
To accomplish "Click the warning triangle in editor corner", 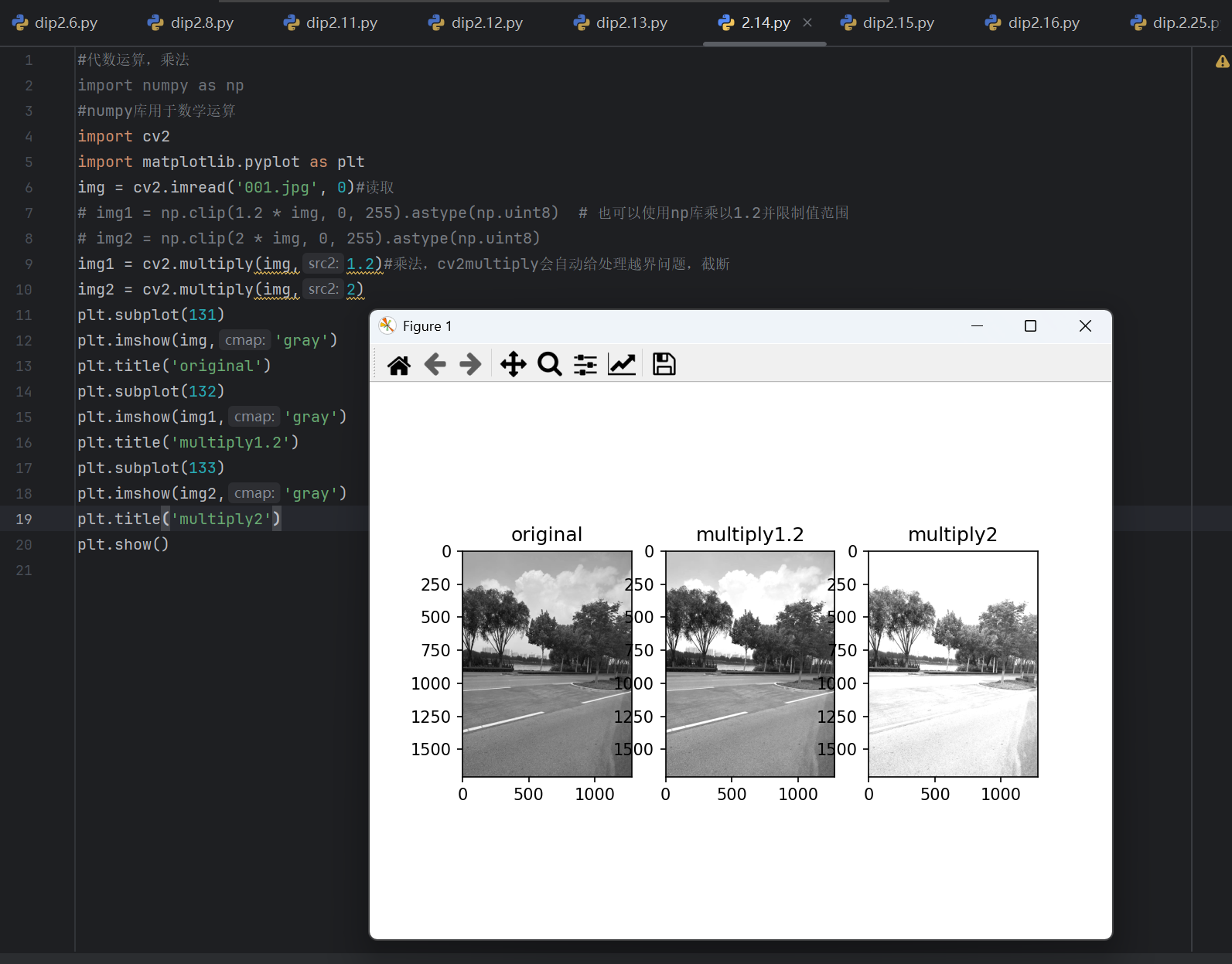I will [1223, 61].
